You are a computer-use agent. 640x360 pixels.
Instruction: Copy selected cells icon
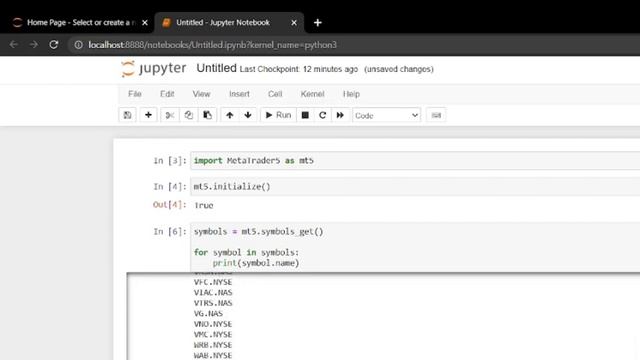pyautogui.click(x=188, y=115)
